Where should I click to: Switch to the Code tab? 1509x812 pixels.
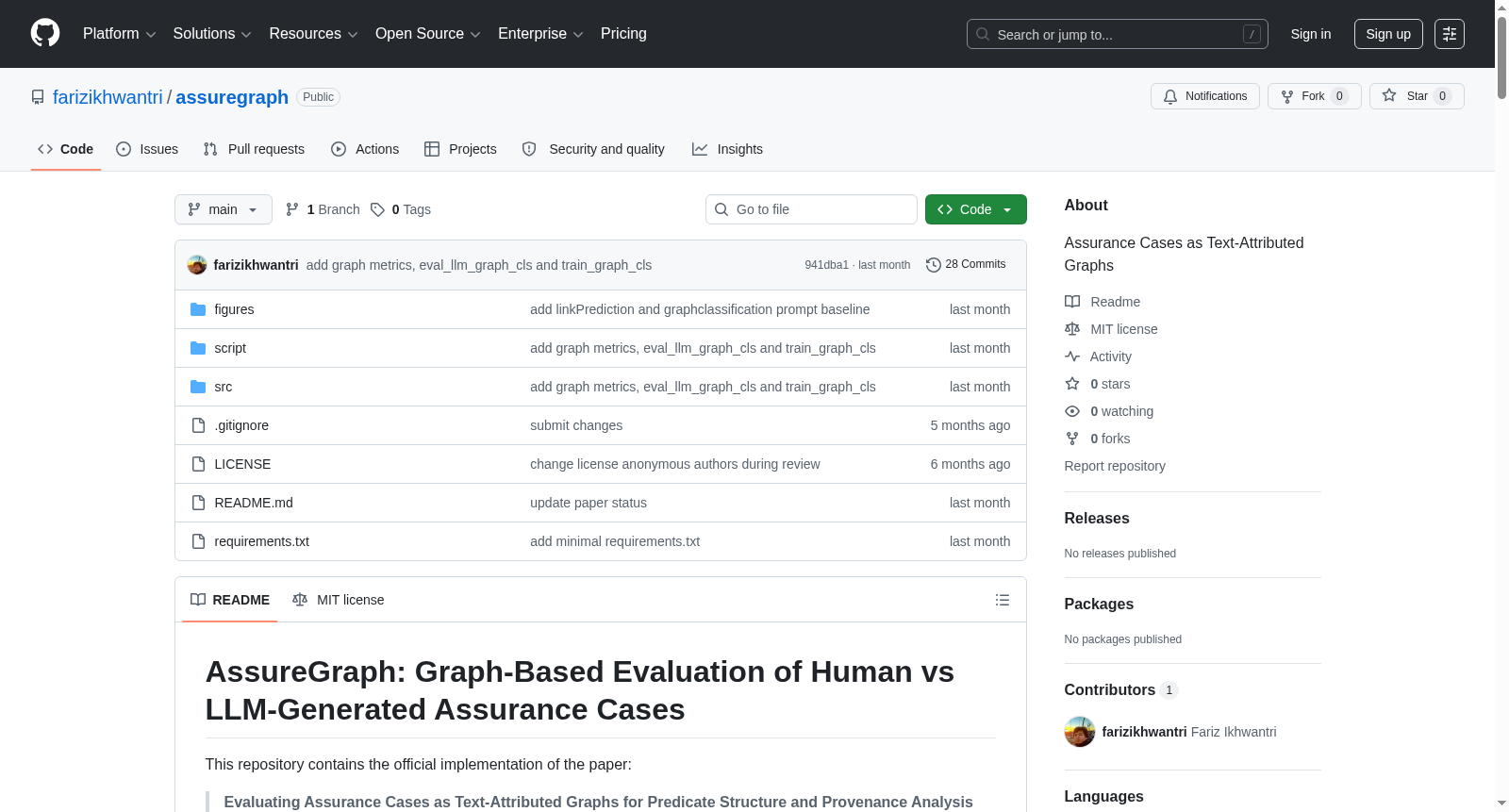click(66, 149)
